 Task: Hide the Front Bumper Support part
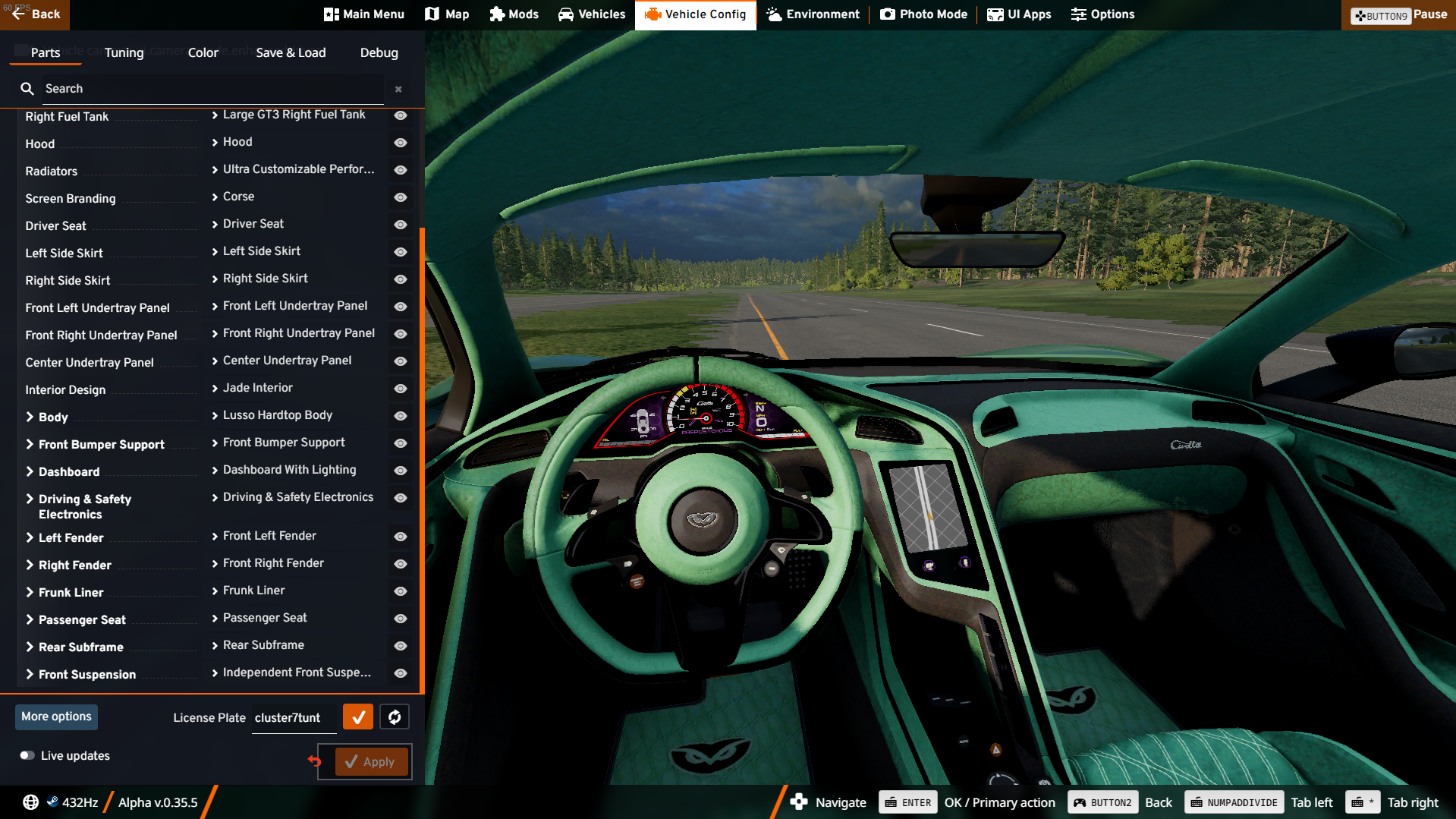[401, 443]
